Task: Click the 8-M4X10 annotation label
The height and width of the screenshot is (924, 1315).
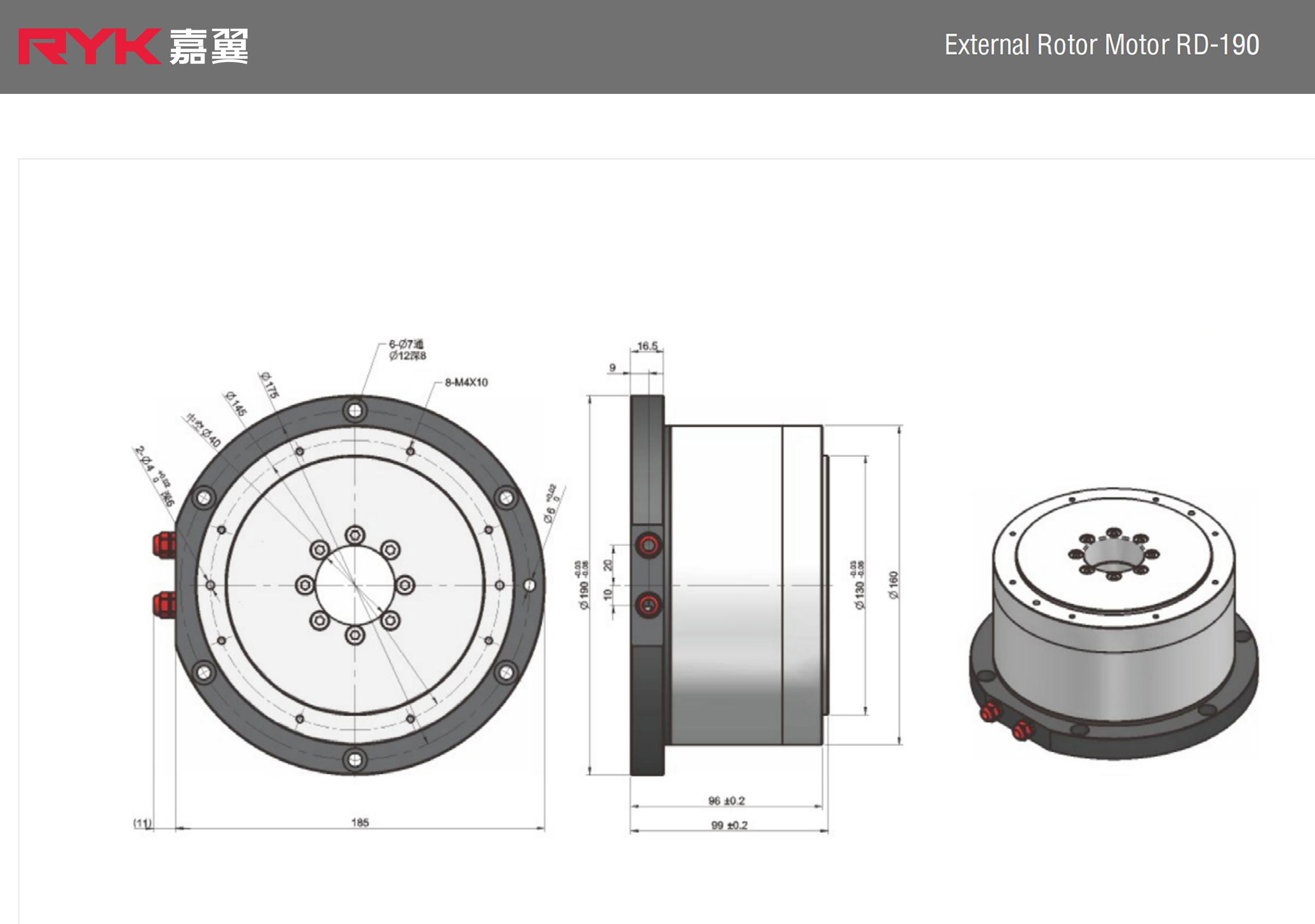Action: coord(466,383)
